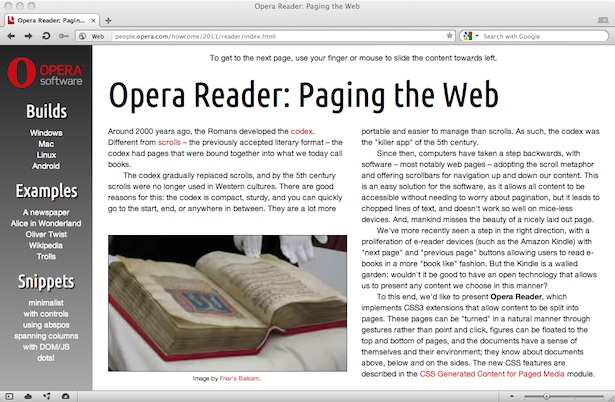
Task: Open the dots! snippet link
Action: click(x=46, y=358)
